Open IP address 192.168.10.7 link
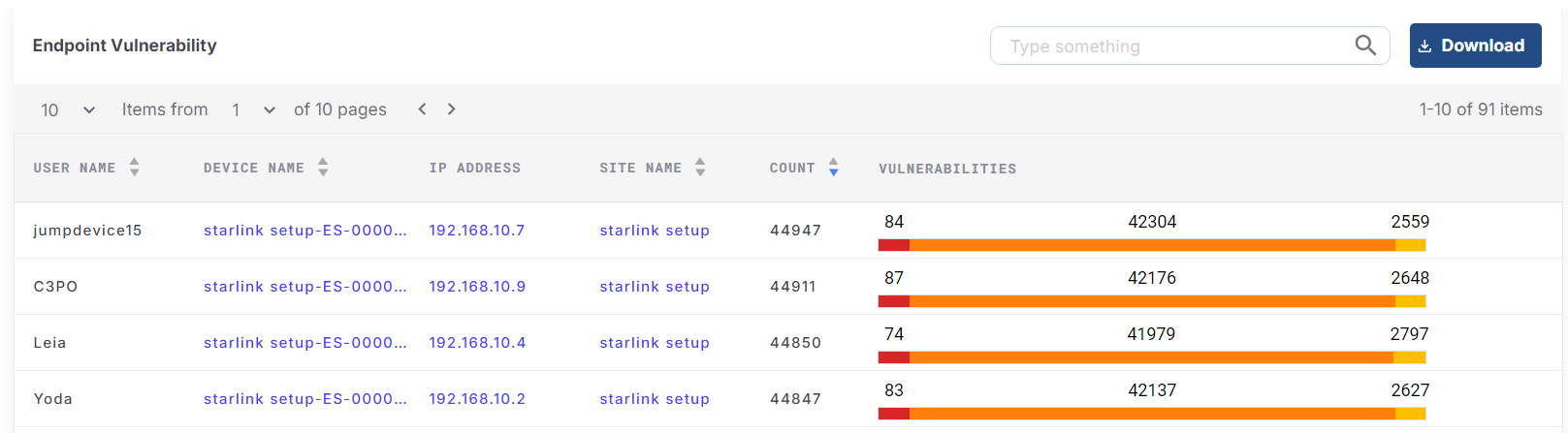This screenshot has height=433, width=1568. [477, 231]
